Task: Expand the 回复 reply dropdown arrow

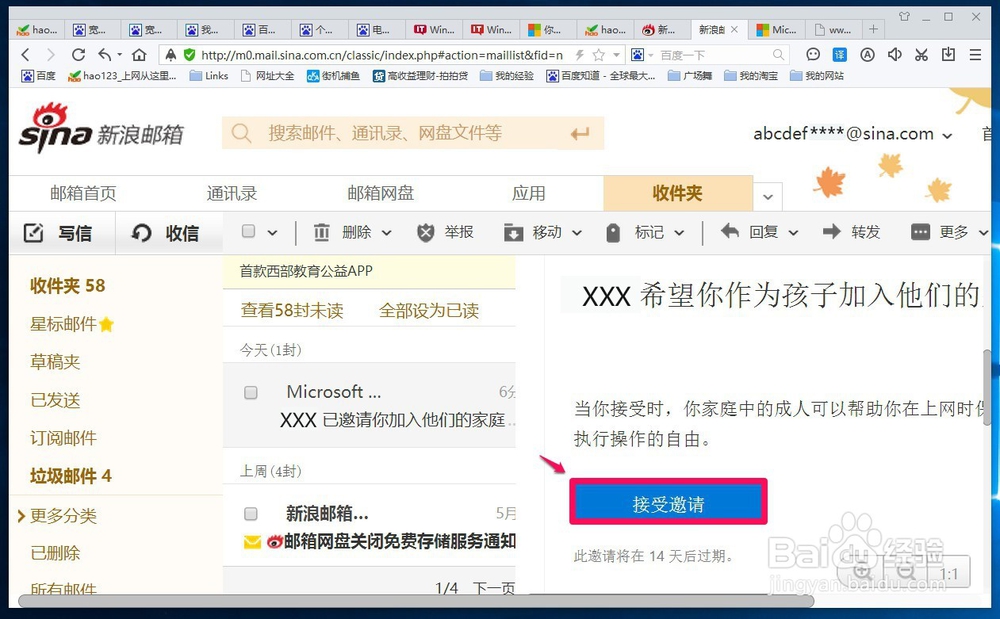Action: [x=793, y=233]
